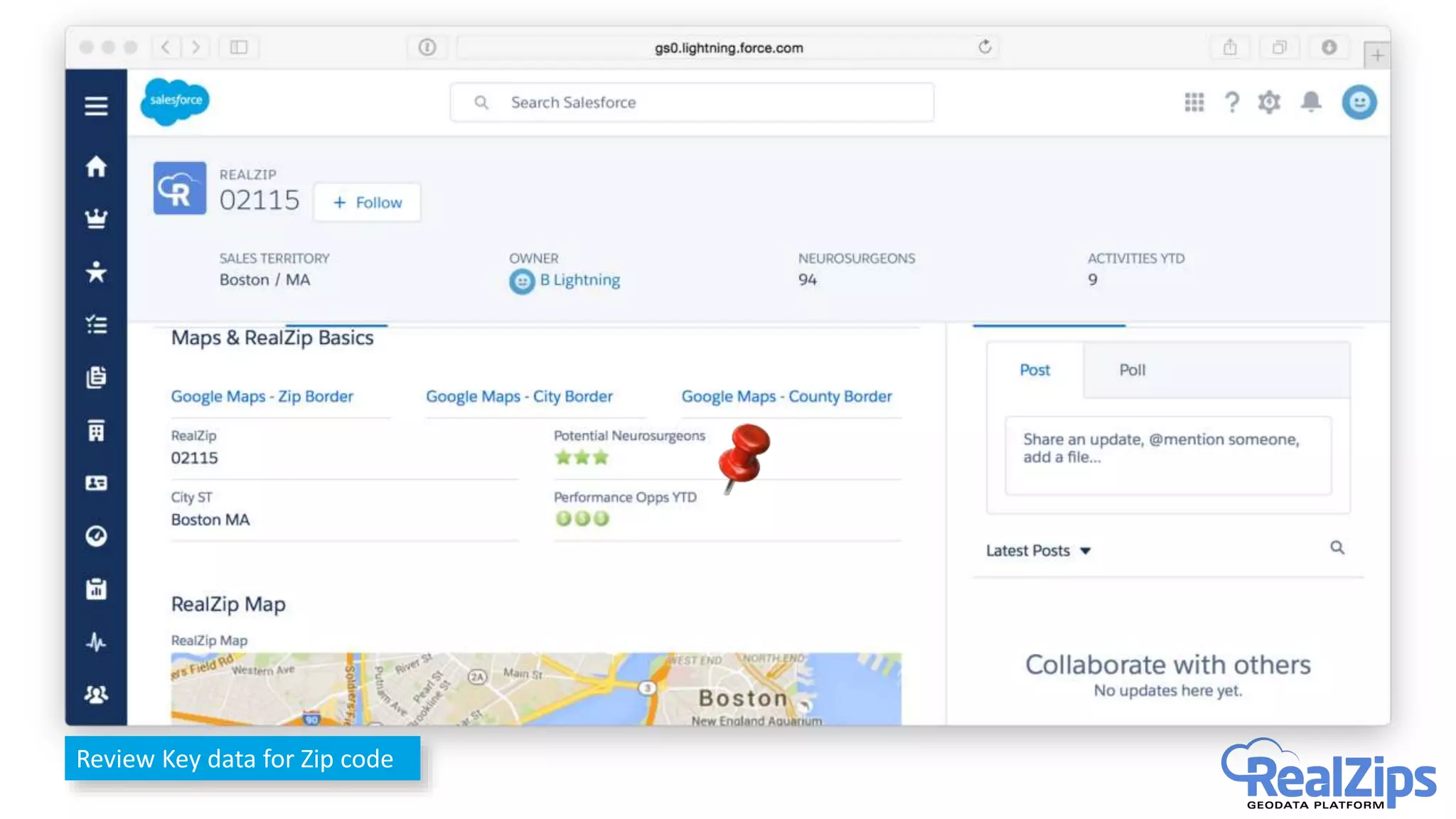Click the RealZip Map section heading
This screenshot has height=819, width=1456.
[x=228, y=604]
